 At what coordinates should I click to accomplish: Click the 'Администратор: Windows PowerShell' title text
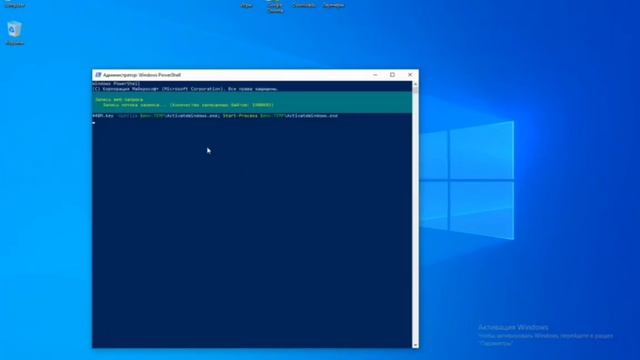[142, 75]
